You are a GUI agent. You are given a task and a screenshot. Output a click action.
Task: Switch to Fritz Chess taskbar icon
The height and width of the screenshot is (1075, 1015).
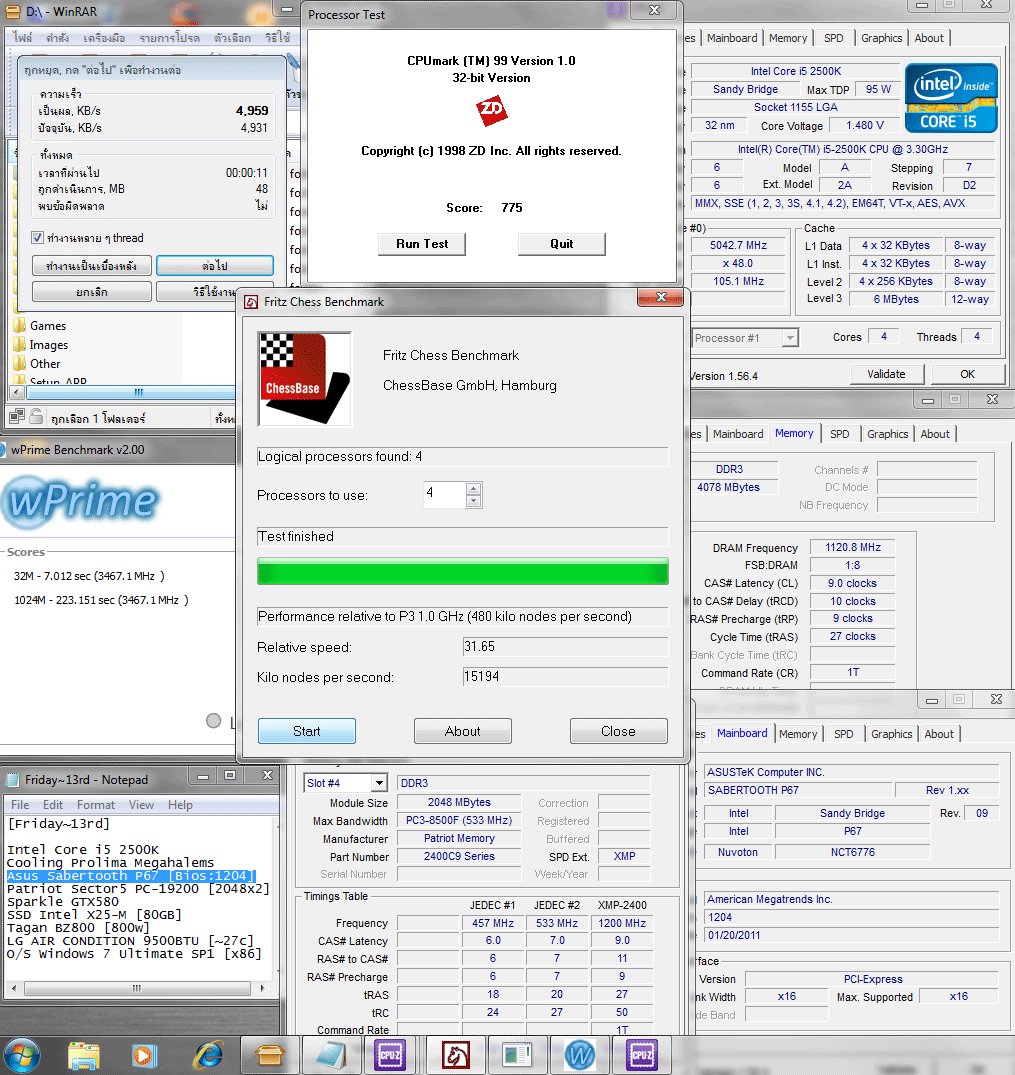pos(455,1056)
